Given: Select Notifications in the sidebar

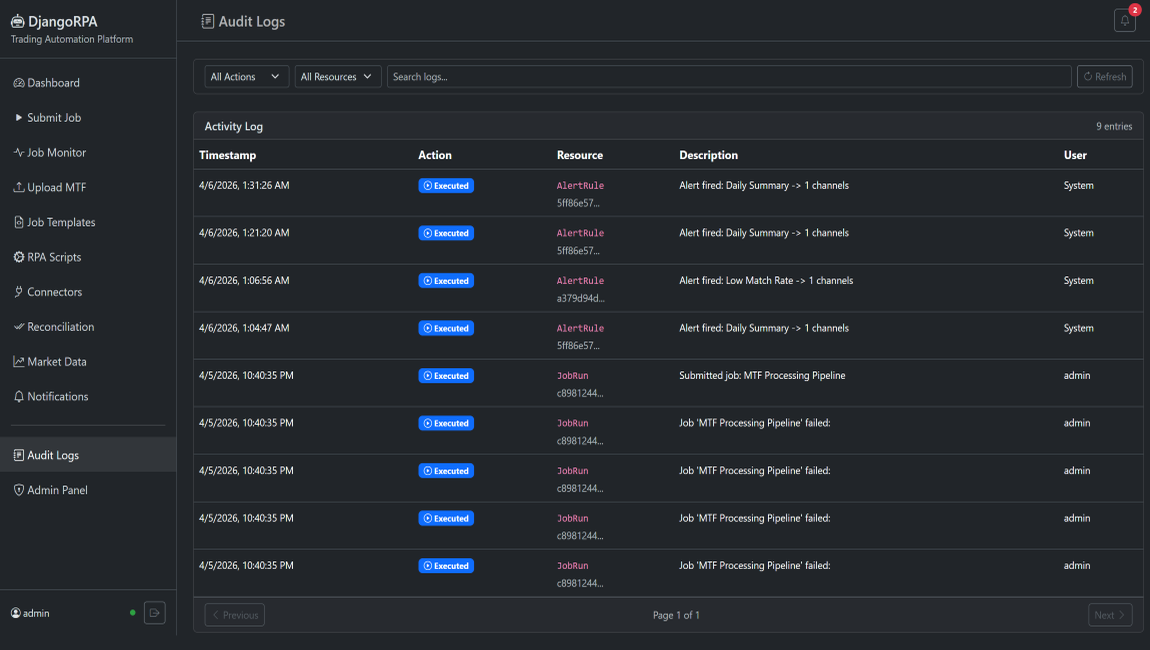Looking at the screenshot, I should [57, 397].
